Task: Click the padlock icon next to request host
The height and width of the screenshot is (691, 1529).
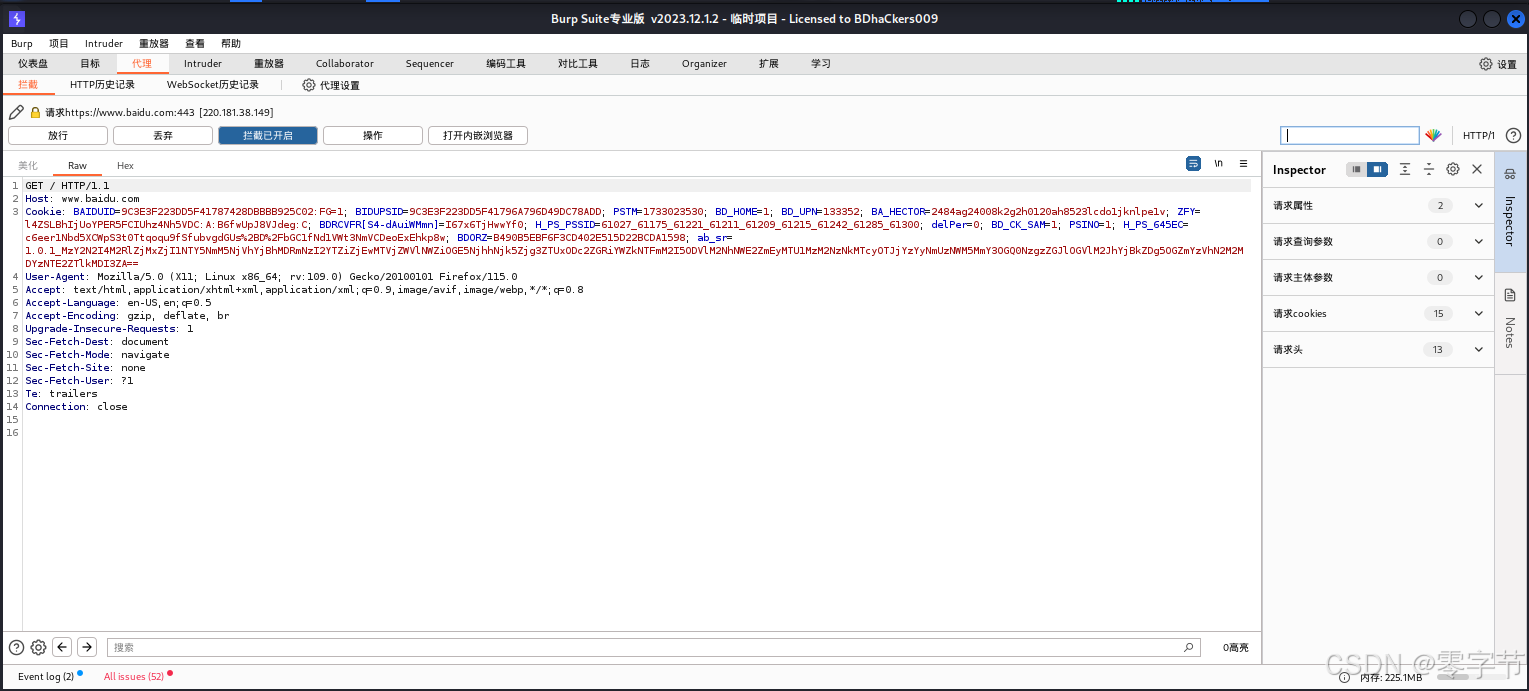Action: coord(35,112)
